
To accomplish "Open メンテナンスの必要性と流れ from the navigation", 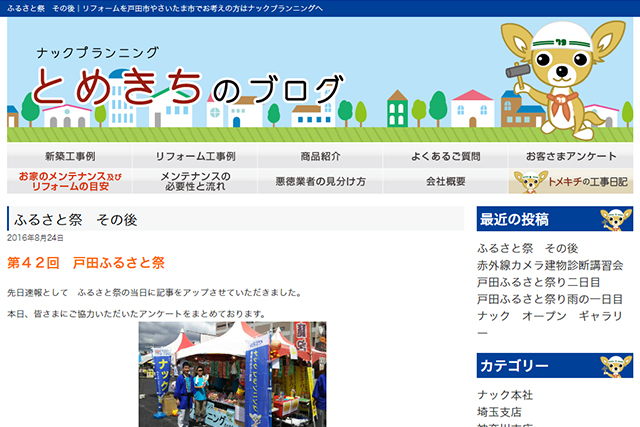I will pyautogui.click(x=196, y=181).
